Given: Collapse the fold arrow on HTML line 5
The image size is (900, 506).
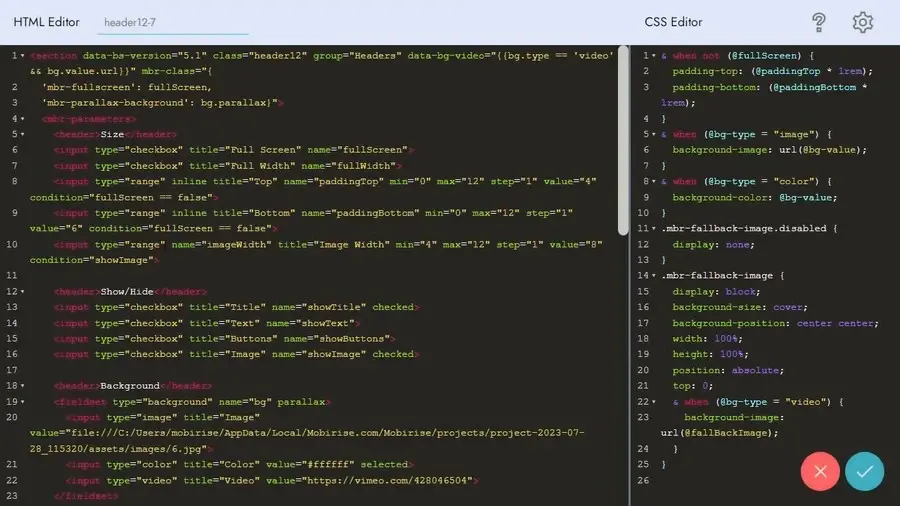Looking at the screenshot, I should click(x=22, y=134).
